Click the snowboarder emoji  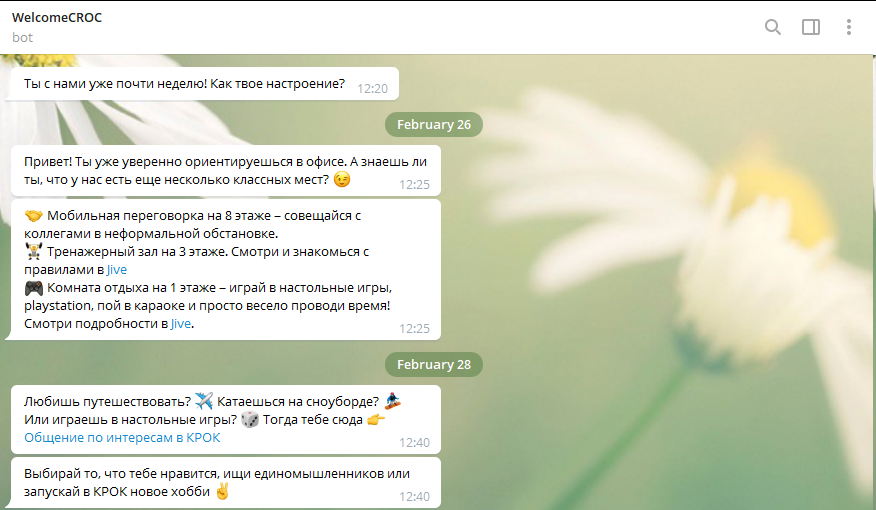(393, 401)
